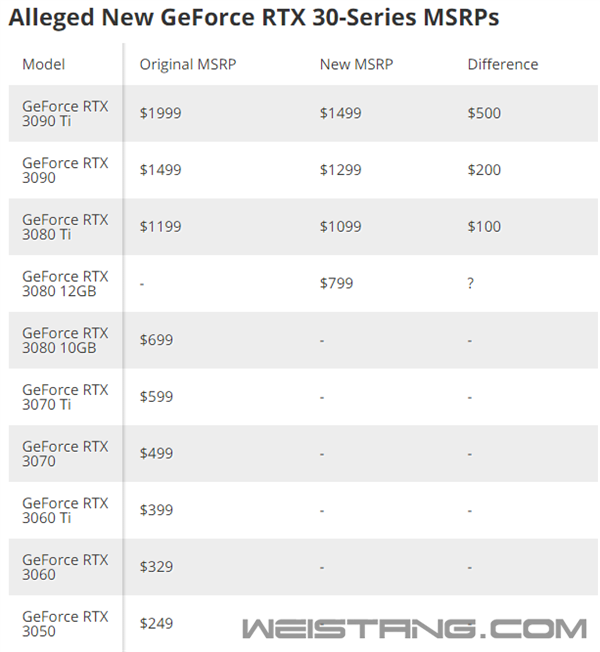Select the $200 difference cell
600x652 pixels.
(x=484, y=170)
